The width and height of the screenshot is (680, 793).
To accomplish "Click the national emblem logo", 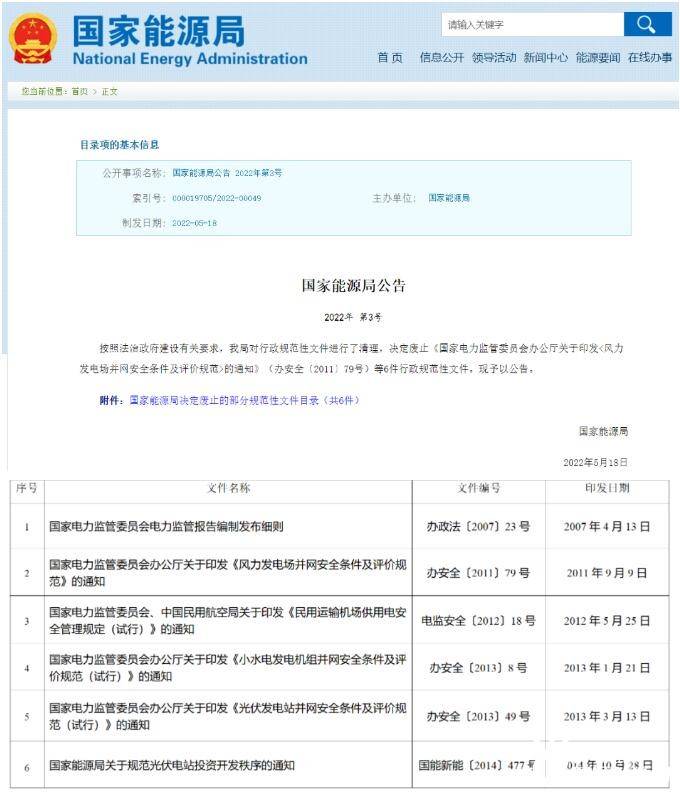I will pos(33,39).
